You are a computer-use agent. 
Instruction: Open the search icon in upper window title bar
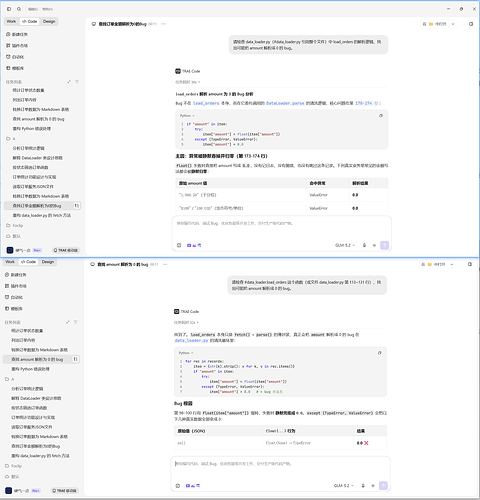19,9
